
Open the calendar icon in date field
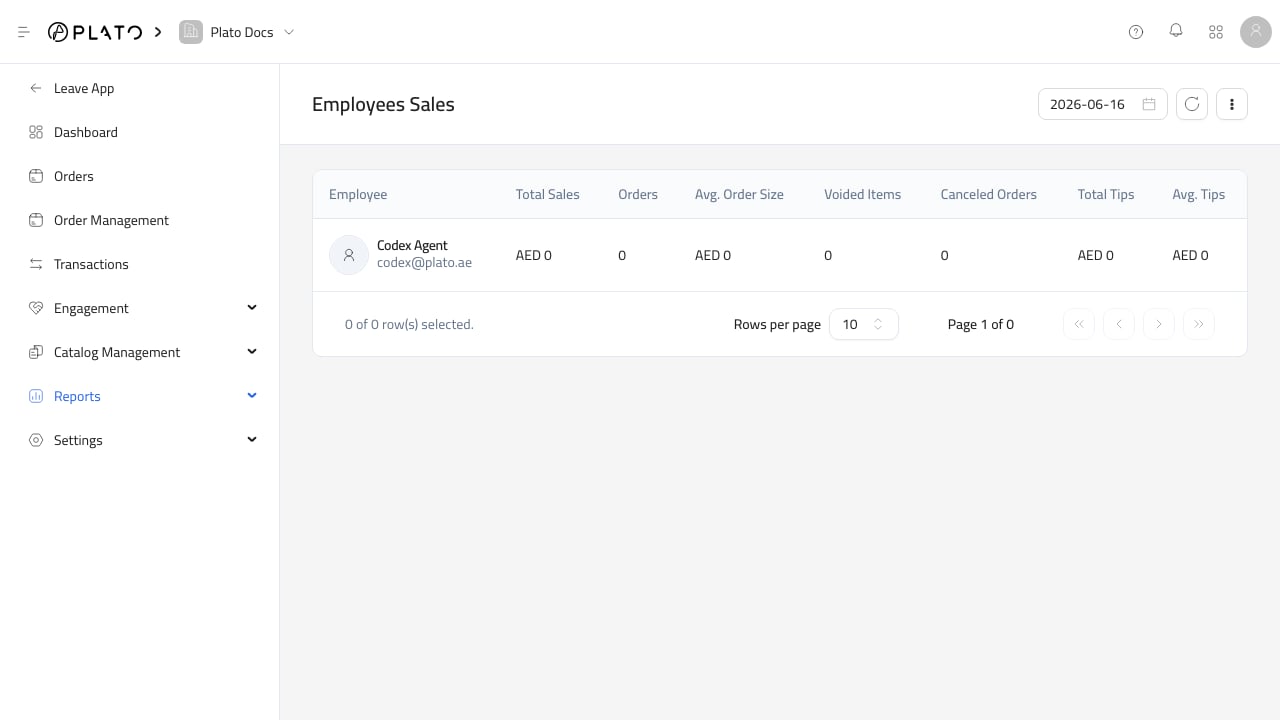(x=1149, y=104)
